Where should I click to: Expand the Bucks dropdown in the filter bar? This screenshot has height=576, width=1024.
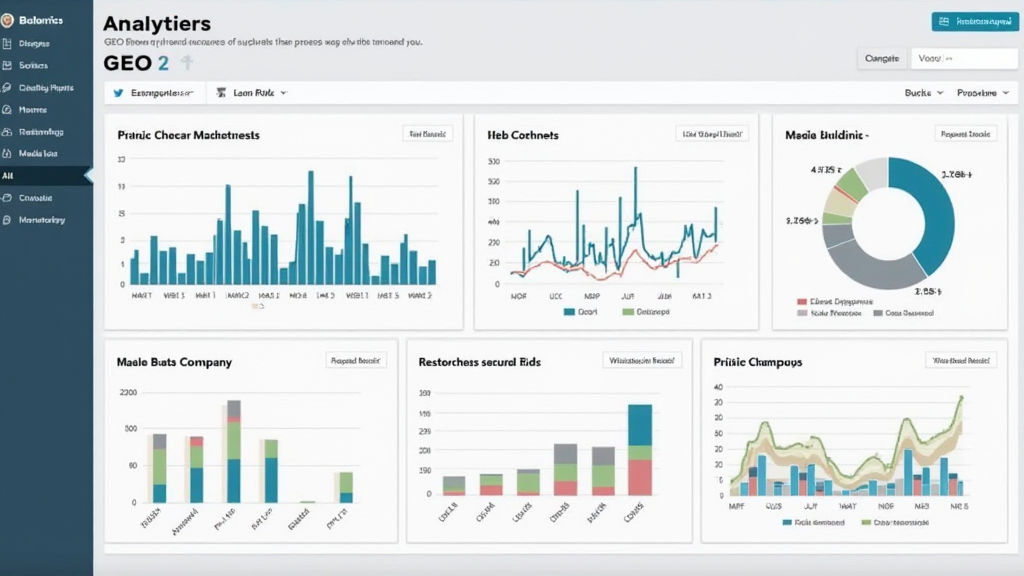(923, 93)
